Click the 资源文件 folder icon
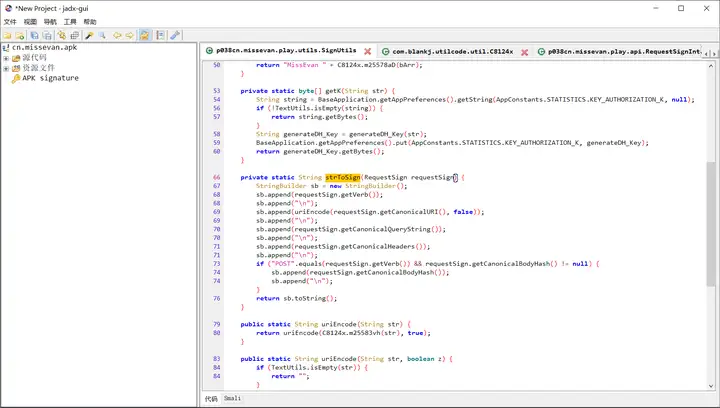 (x=16, y=68)
